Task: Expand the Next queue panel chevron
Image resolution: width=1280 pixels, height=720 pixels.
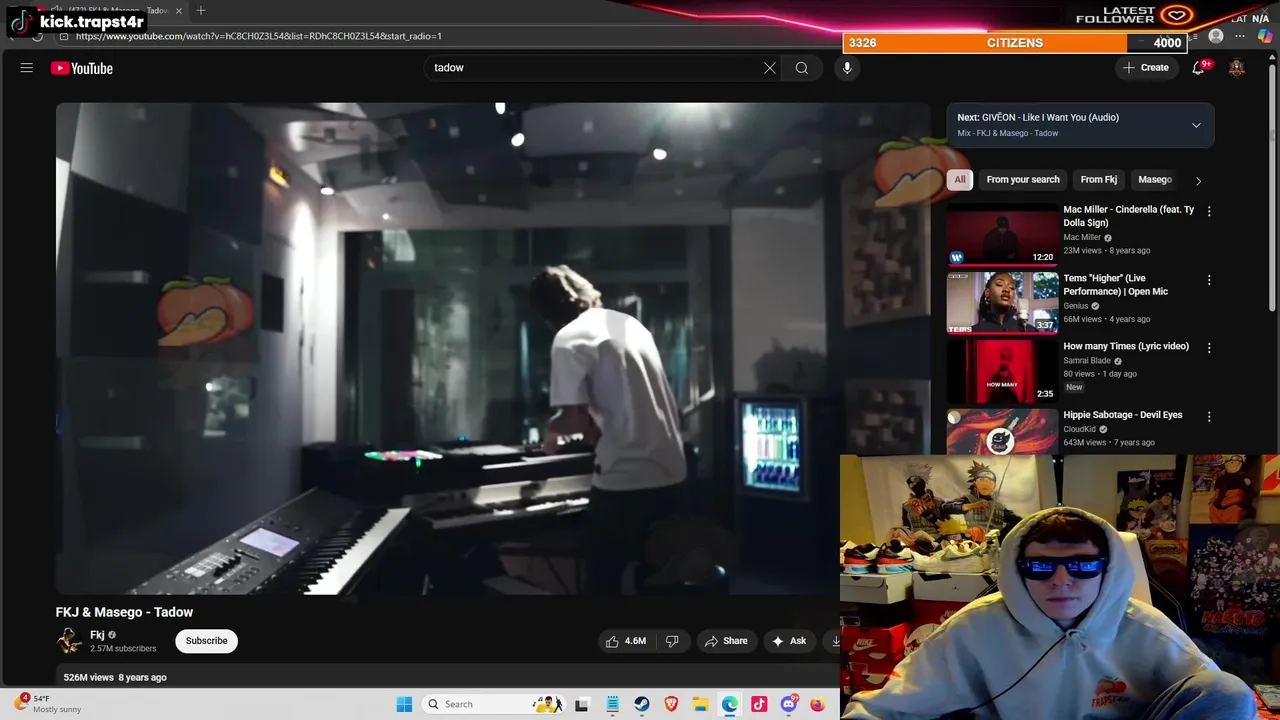Action: (x=1196, y=125)
